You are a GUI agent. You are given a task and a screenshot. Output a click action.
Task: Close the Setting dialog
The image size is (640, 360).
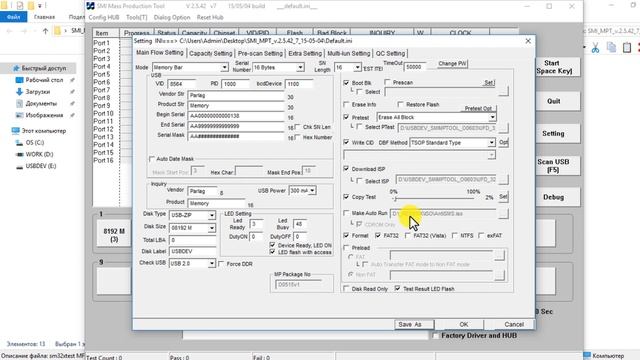528,41
